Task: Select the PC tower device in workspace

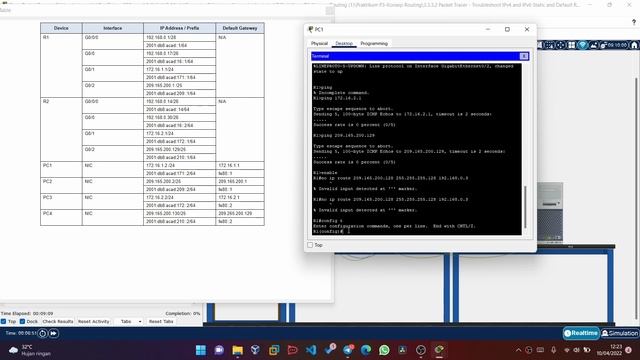Action: pyautogui.click(x=549, y=212)
